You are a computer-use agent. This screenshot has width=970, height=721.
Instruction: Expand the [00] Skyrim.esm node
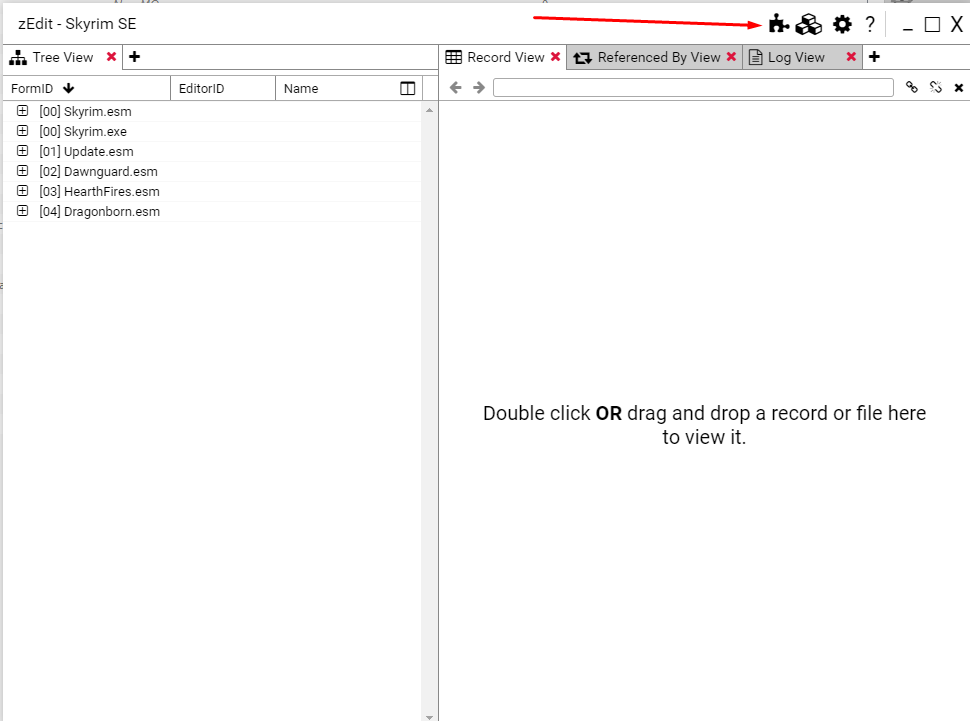23,111
